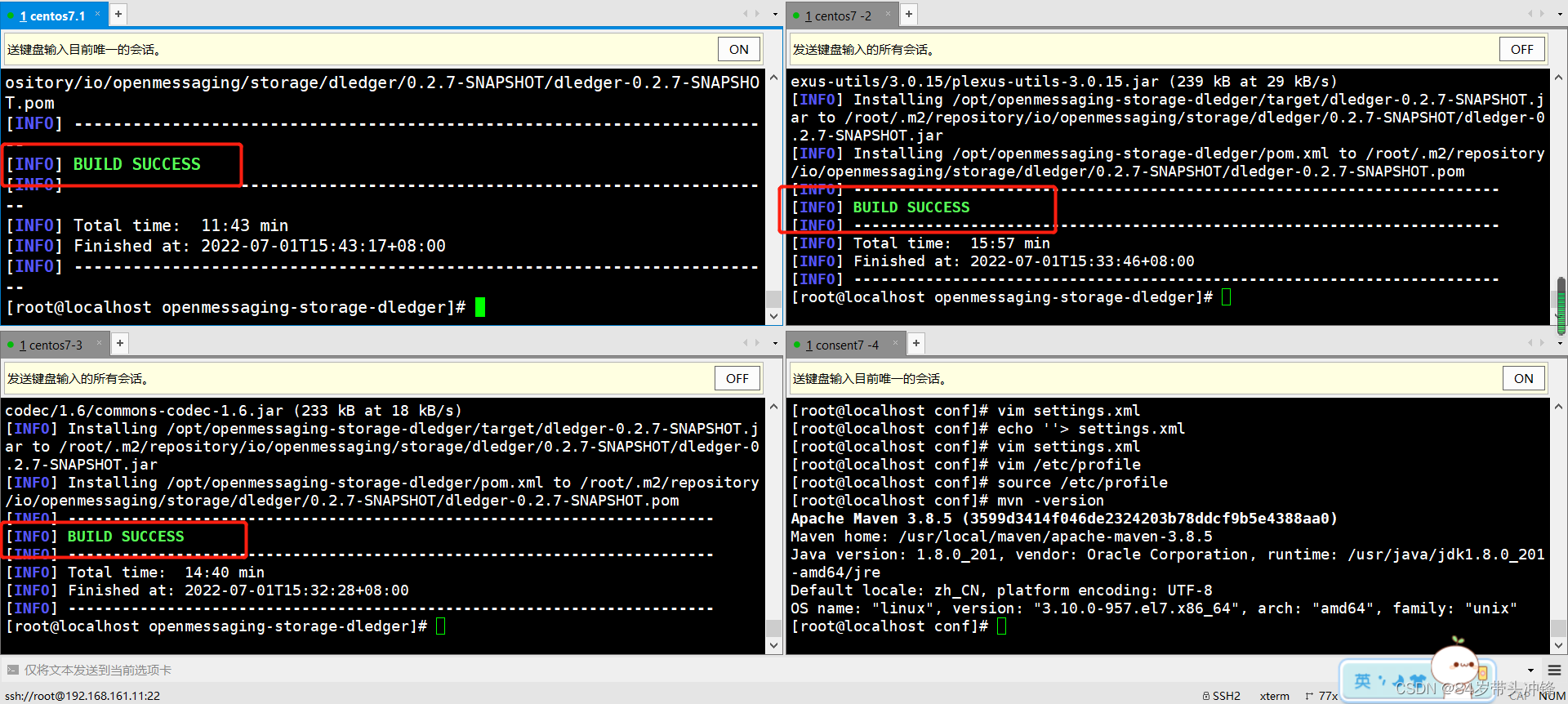Open tab list dropdown in centos7-3 pane
Screen dimensions: 1568x704
(775, 343)
